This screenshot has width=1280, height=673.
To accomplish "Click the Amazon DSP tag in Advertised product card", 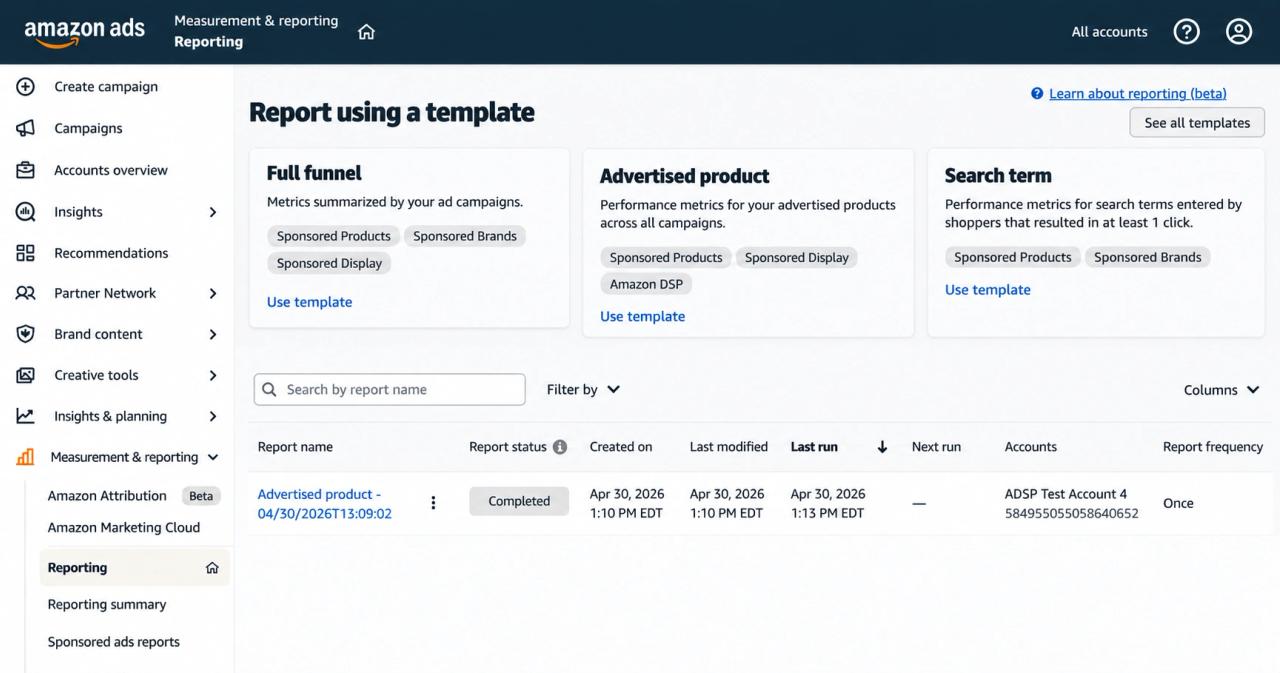I will pos(646,284).
